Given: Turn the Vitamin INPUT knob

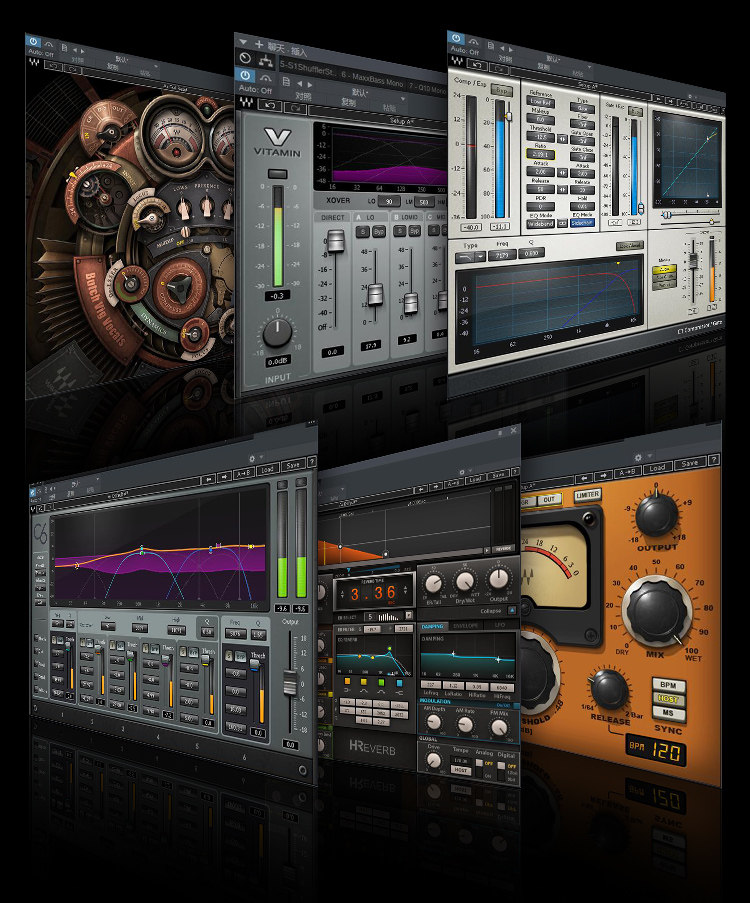Looking at the screenshot, I should [277, 333].
